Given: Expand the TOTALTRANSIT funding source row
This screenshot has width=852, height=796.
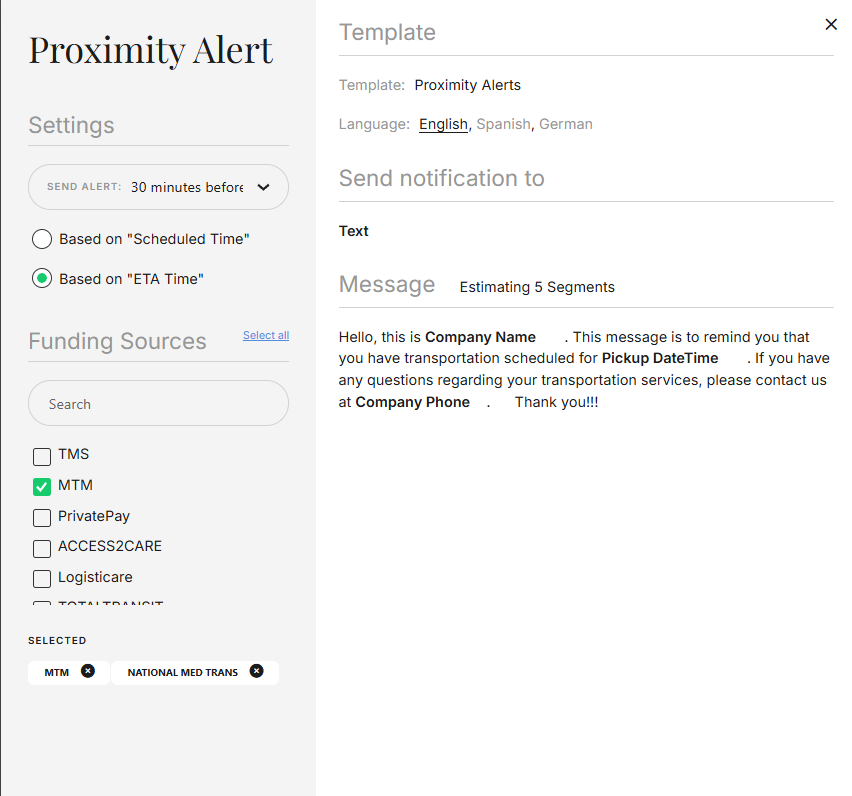Looking at the screenshot, I should (x=41, y=606).
